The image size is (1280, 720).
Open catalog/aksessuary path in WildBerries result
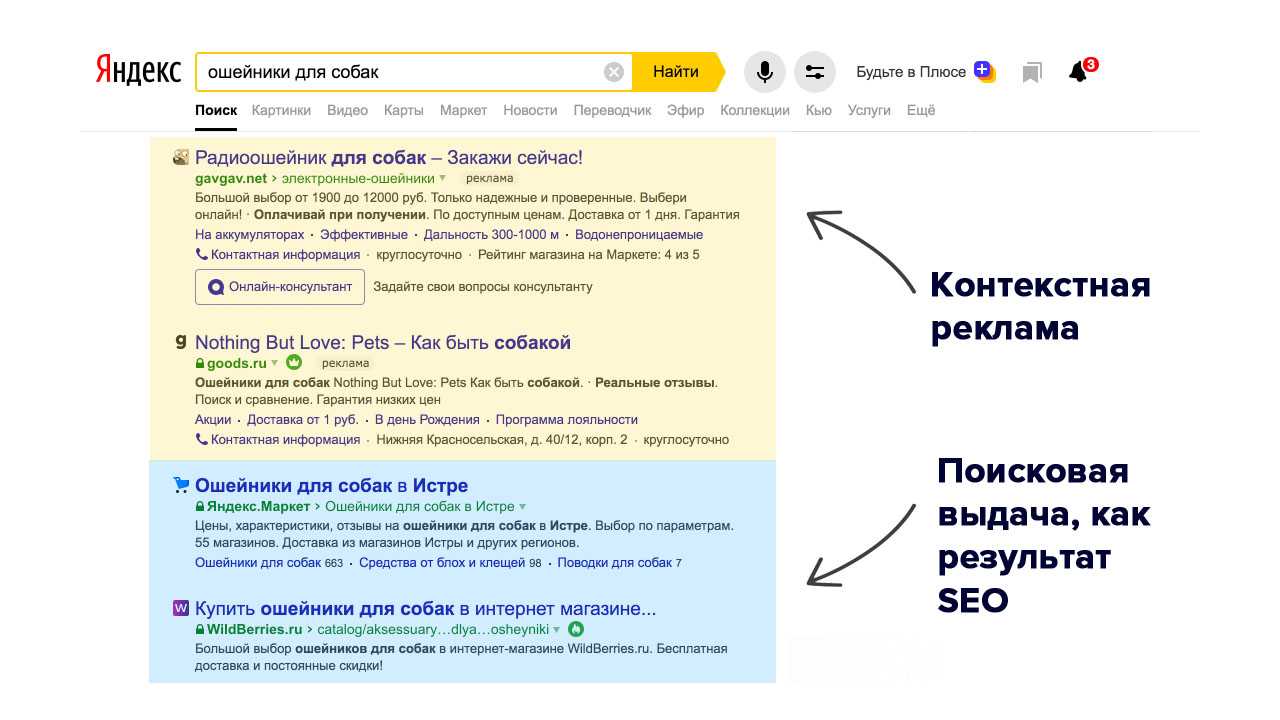(x=433, y=629)
